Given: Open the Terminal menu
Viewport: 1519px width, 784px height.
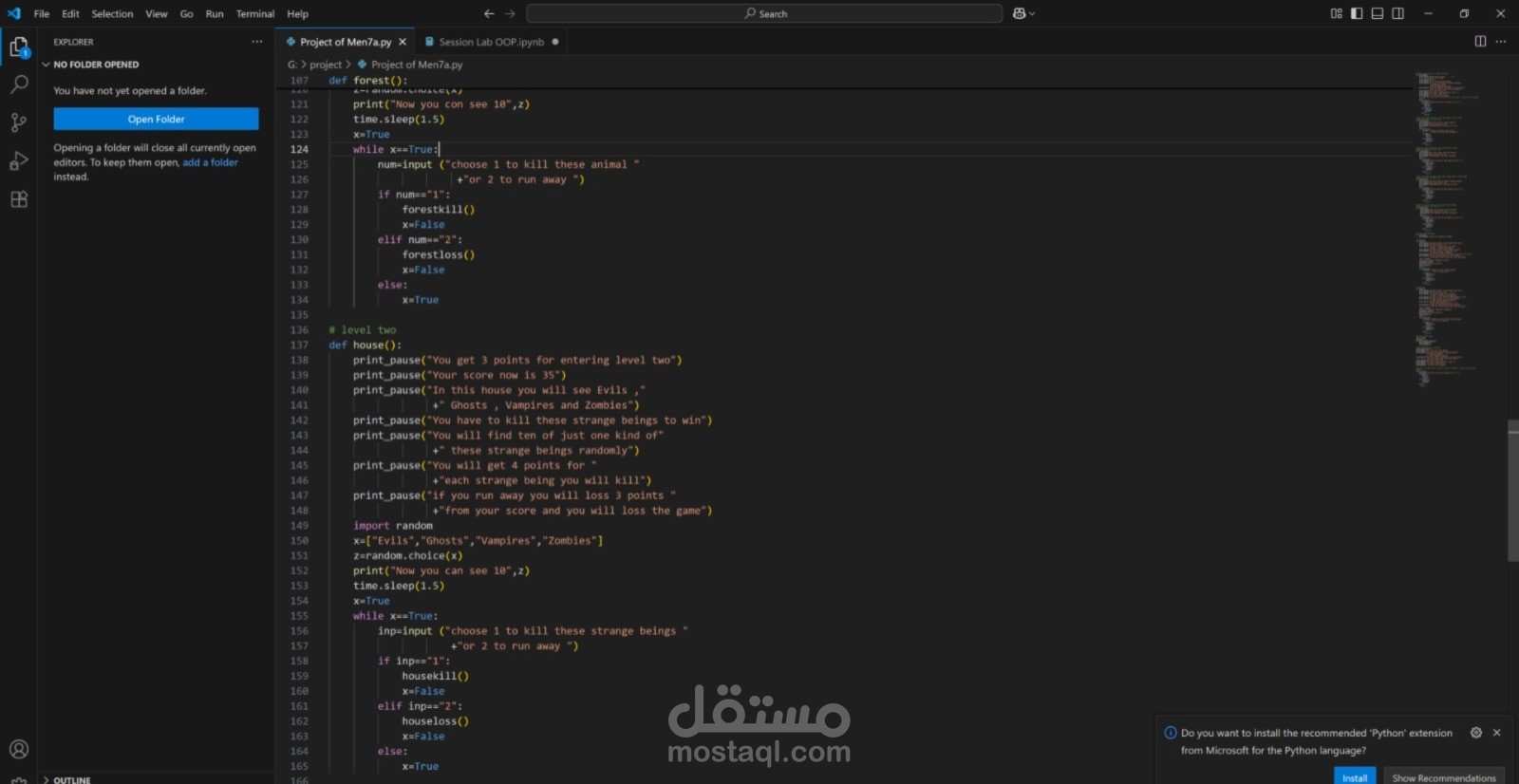Looking at the screenshot, I should (x=255, y=13).
